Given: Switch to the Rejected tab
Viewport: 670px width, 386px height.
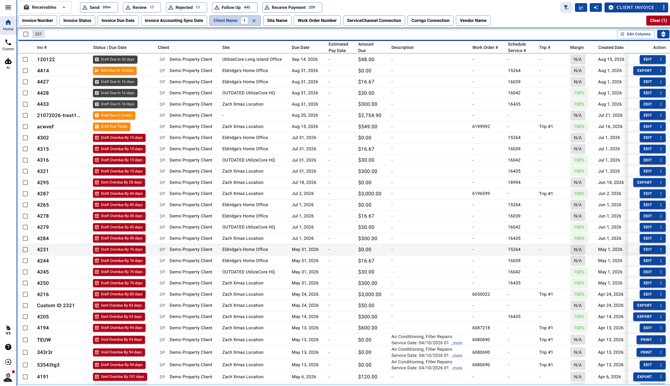Looking at the screenshot, I should click(186, 7).
